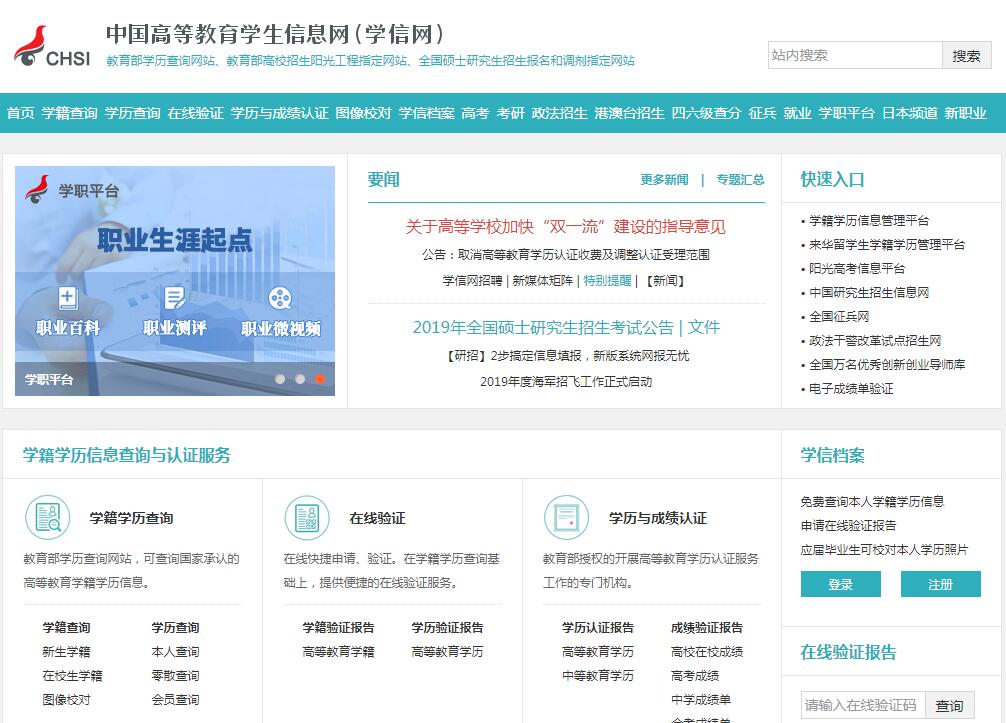Click the 查询 verification query button
The image size is (1006, 723).
pos(950,706)
